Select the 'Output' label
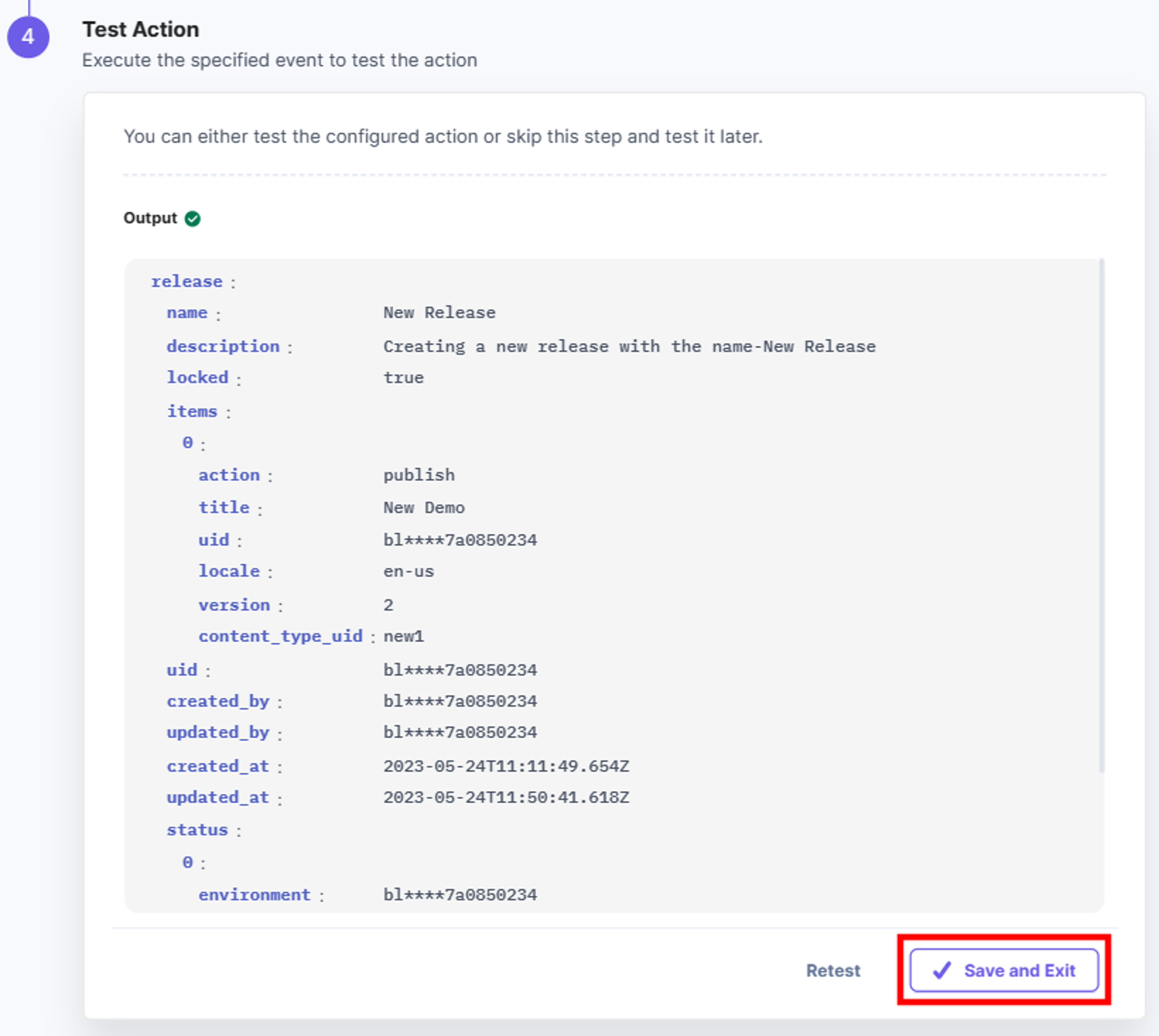The width and height of the screenshot is (1159, 1036). point(150,218)
